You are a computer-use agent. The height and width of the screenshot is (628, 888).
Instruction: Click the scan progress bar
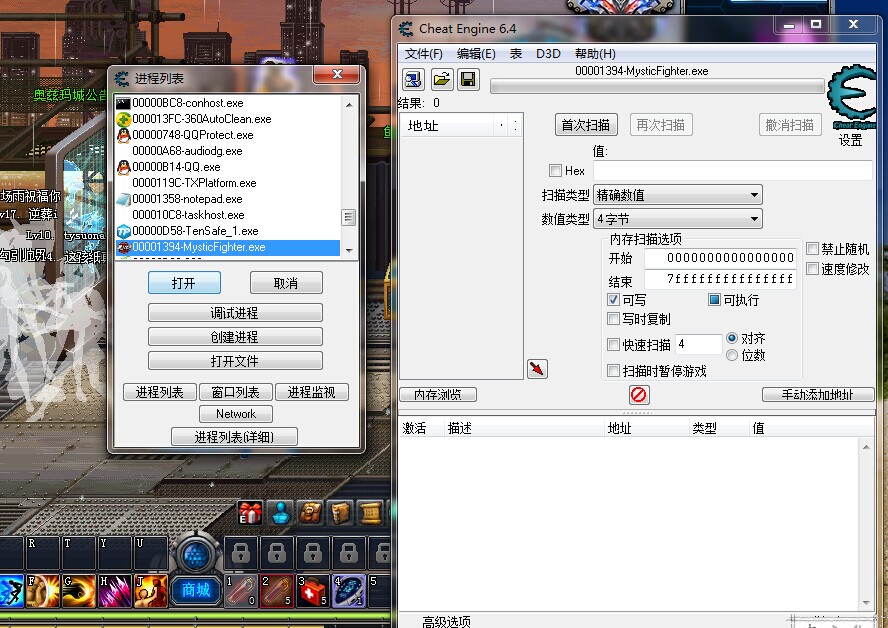coord(658,86)
